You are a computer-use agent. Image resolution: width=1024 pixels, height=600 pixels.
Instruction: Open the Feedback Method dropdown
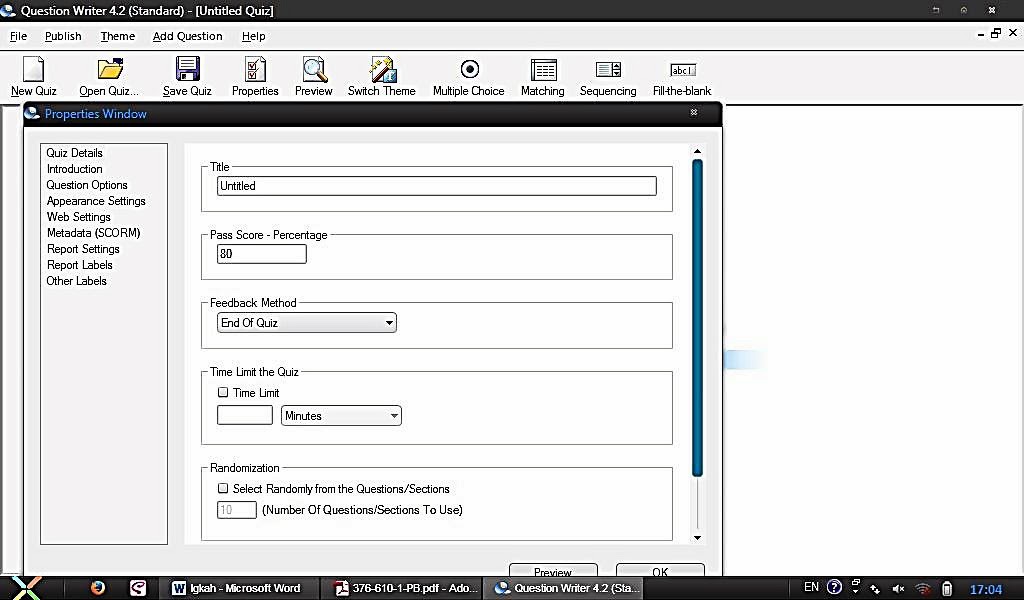click(306, 323)
